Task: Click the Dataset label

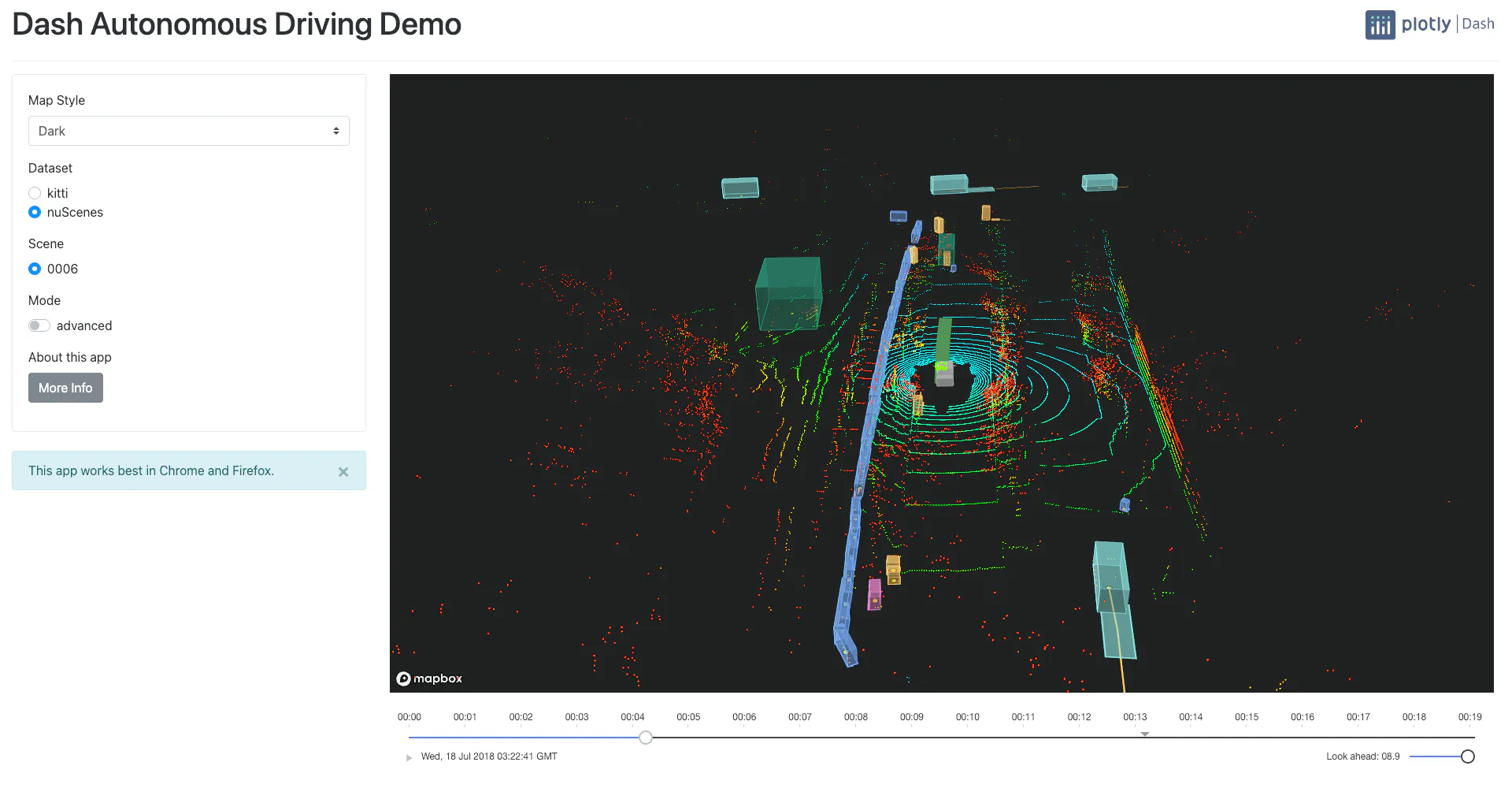Action: tap(50, 168)
